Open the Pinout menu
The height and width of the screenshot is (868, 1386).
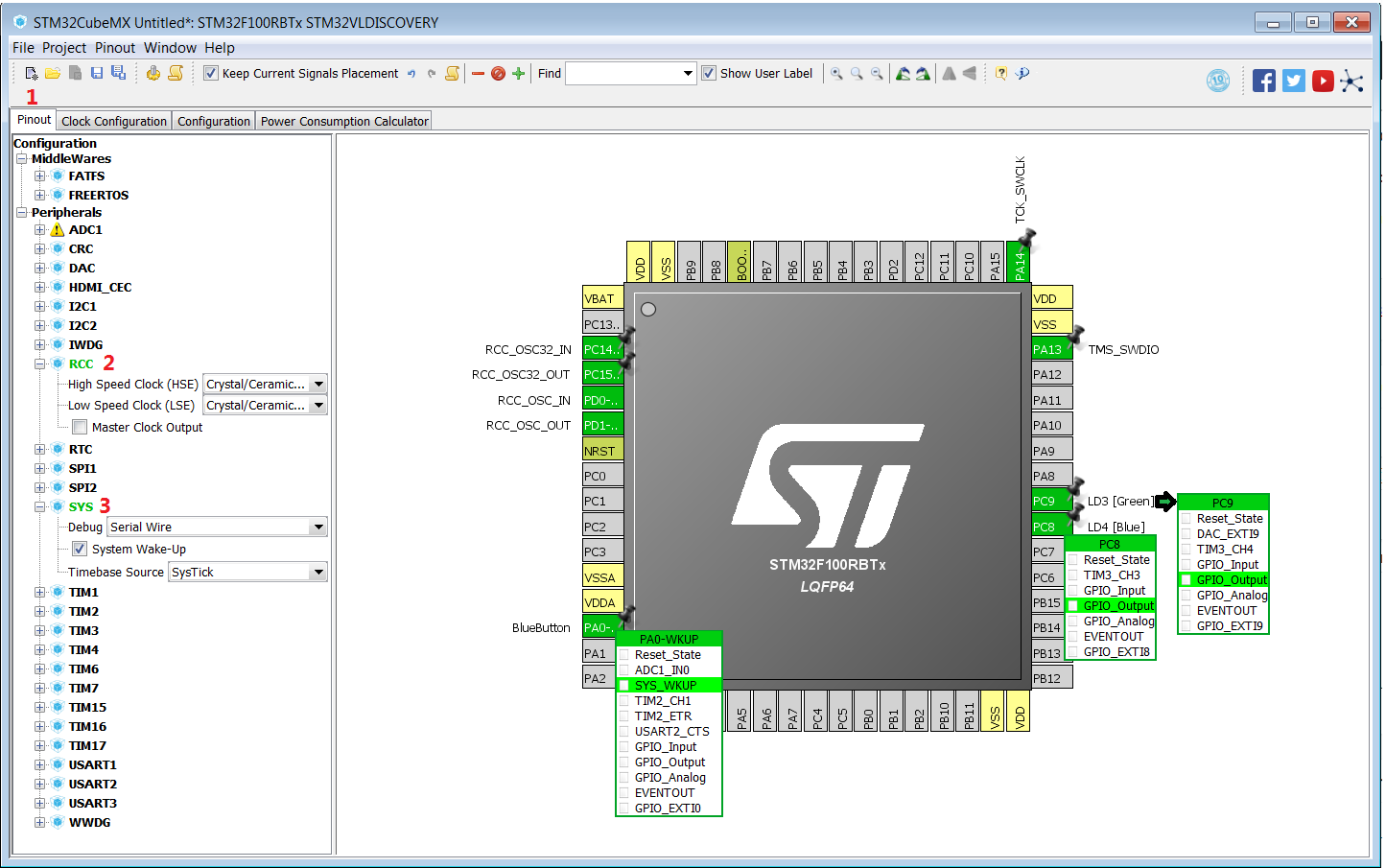point(115,48)
